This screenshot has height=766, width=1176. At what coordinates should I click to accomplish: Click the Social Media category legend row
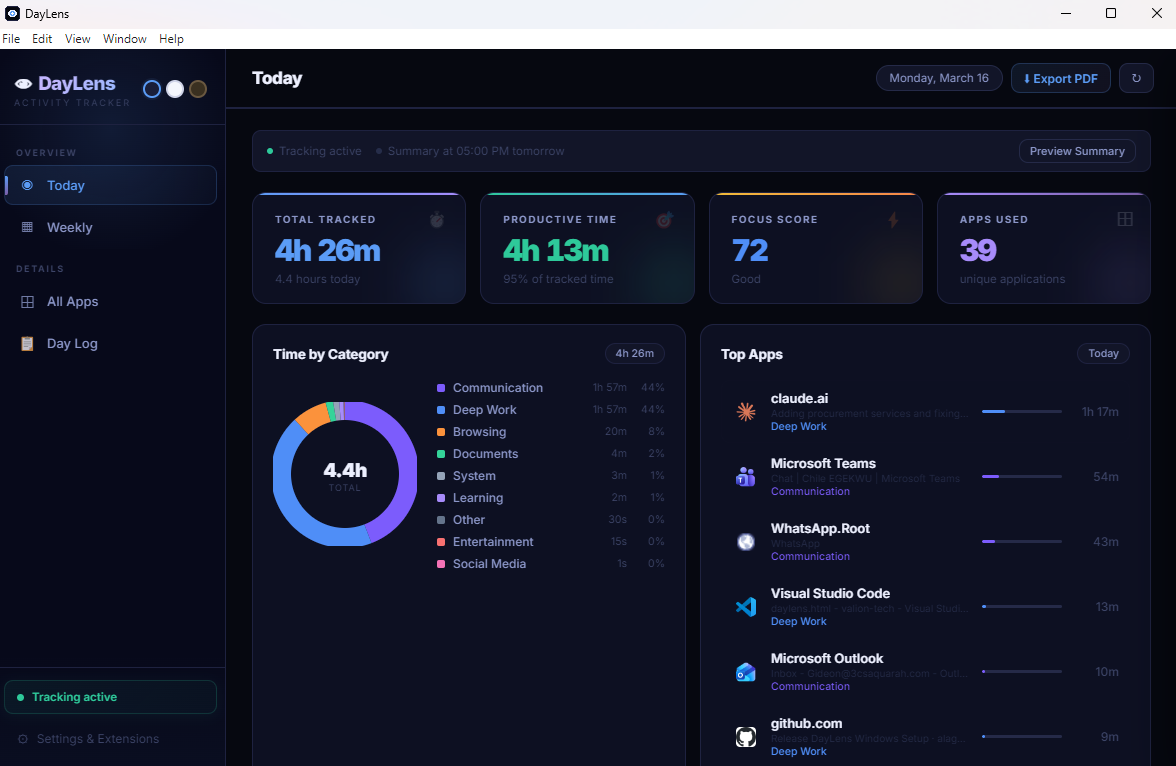[550, 564]
